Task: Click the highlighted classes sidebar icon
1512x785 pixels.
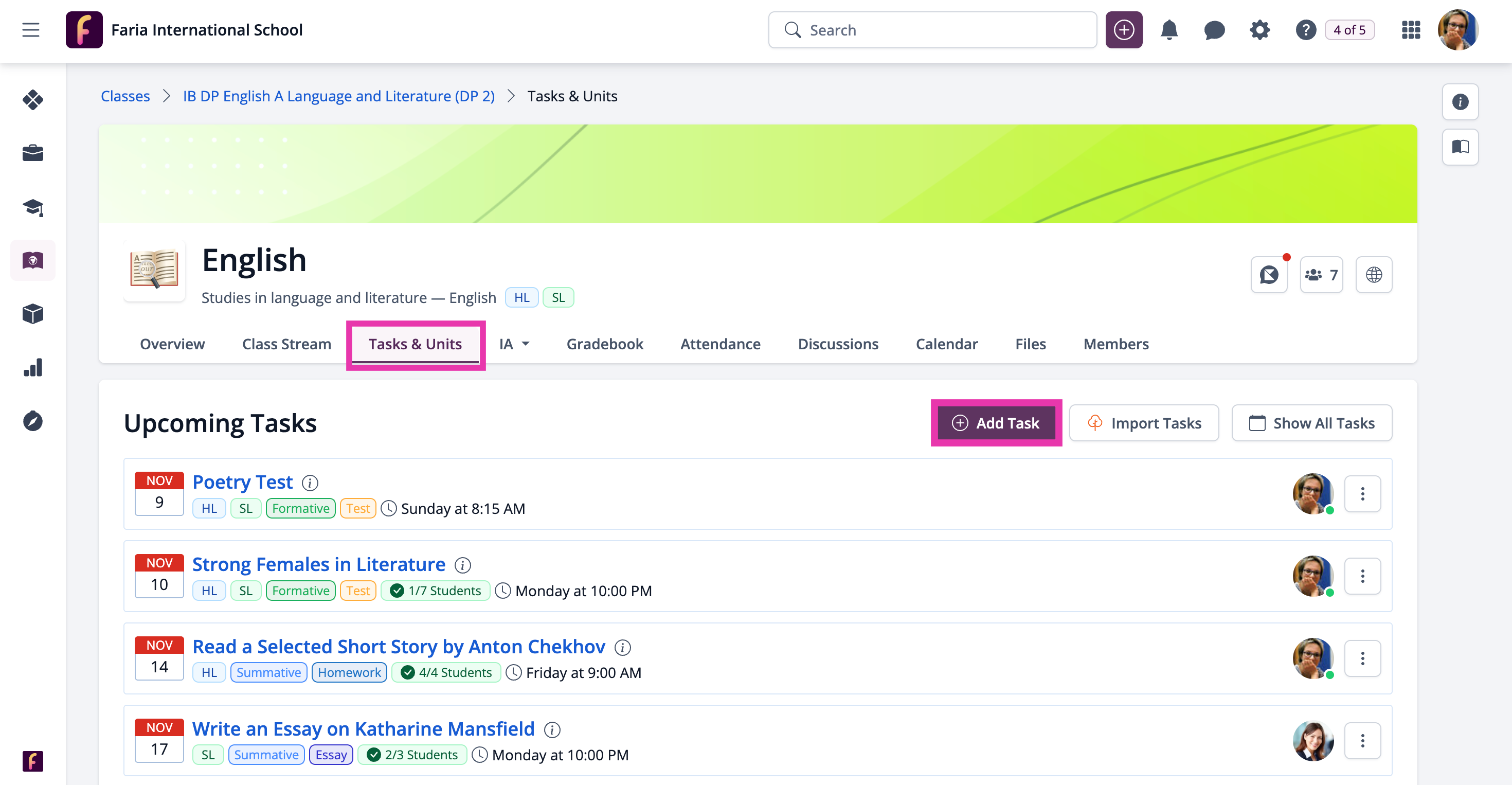Action: [33, 260]
